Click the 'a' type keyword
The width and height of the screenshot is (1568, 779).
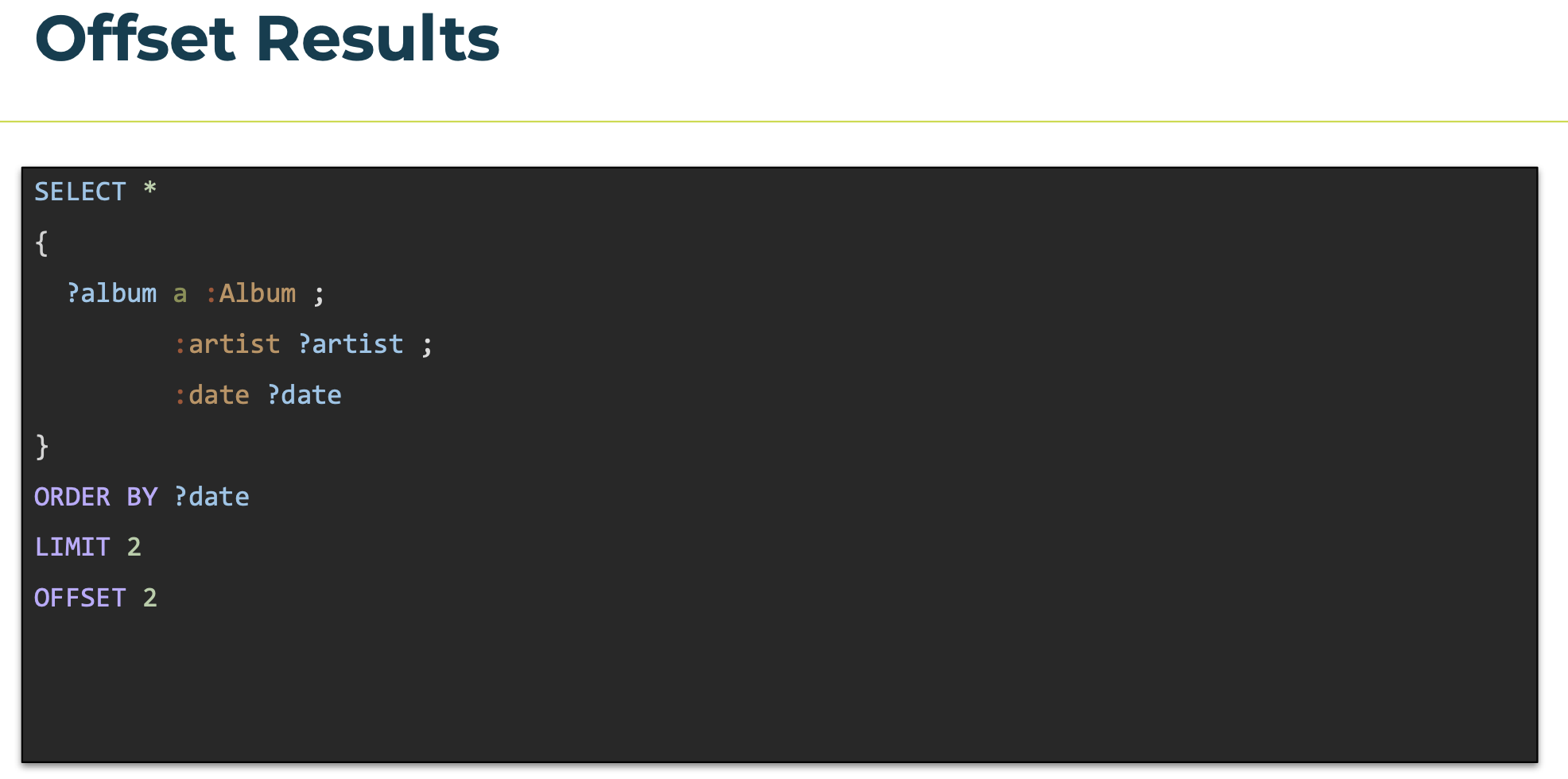click(180, 294)
